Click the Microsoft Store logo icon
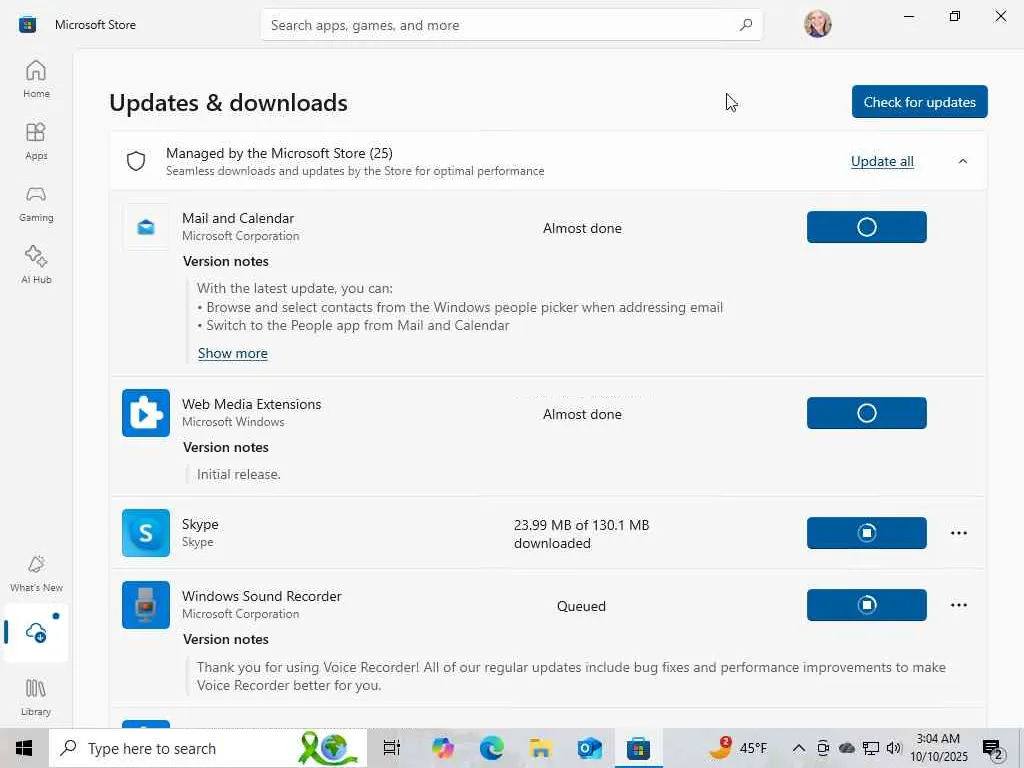1024x768 pixels. pos(27,25)
